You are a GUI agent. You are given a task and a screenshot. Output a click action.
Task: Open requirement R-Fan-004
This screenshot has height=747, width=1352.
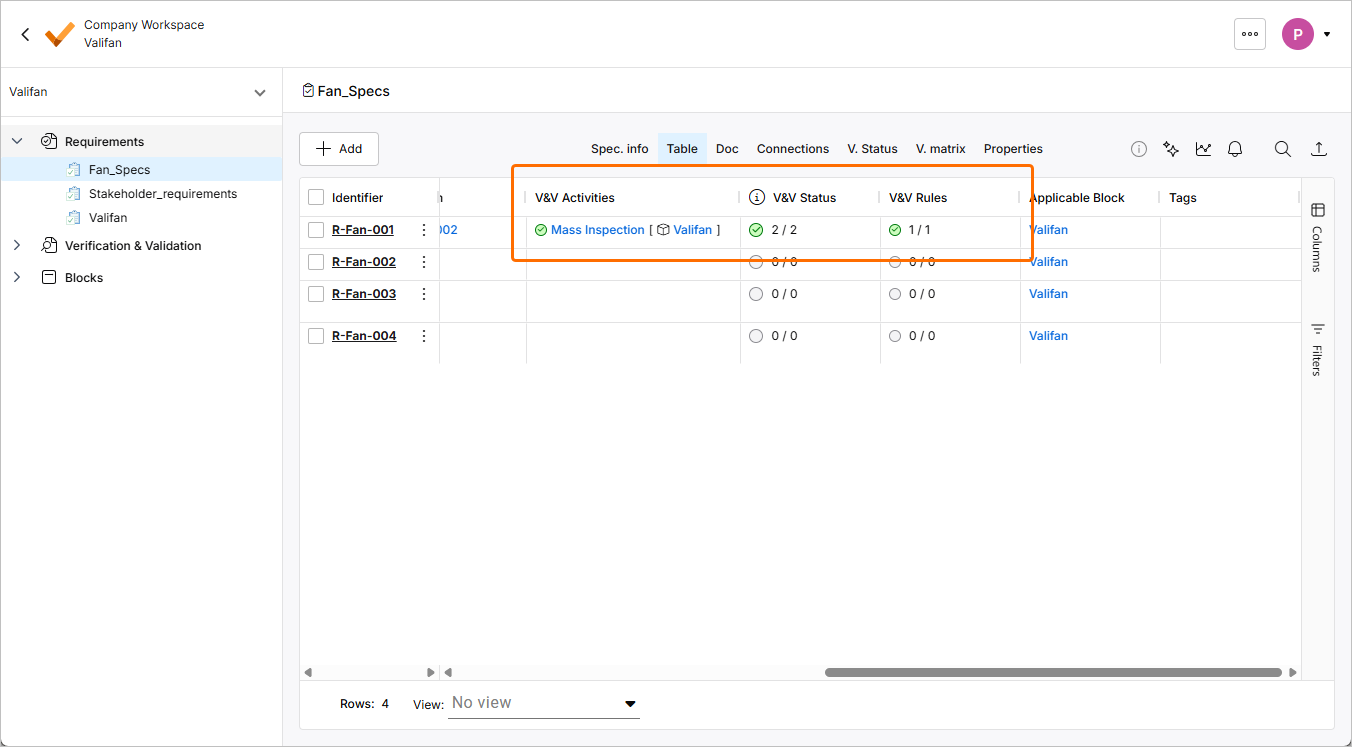364,336
